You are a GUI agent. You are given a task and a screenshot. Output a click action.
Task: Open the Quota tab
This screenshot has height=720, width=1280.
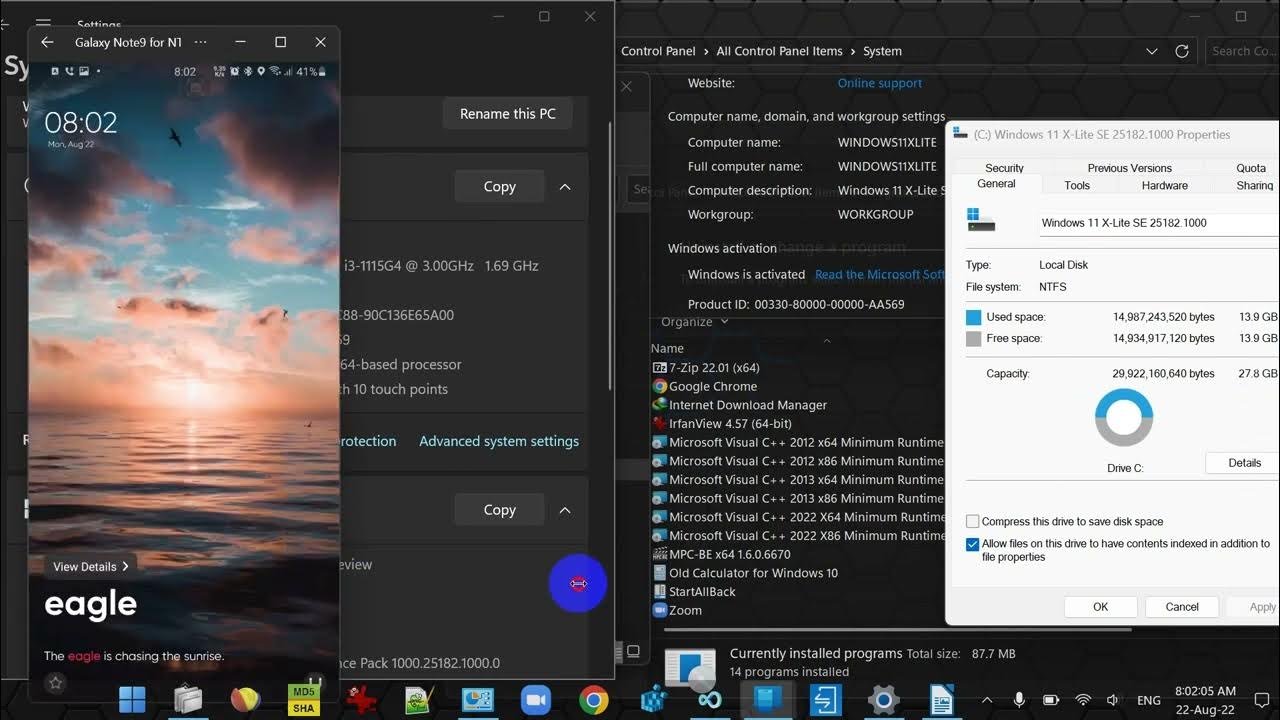(x=1251, y=168)
